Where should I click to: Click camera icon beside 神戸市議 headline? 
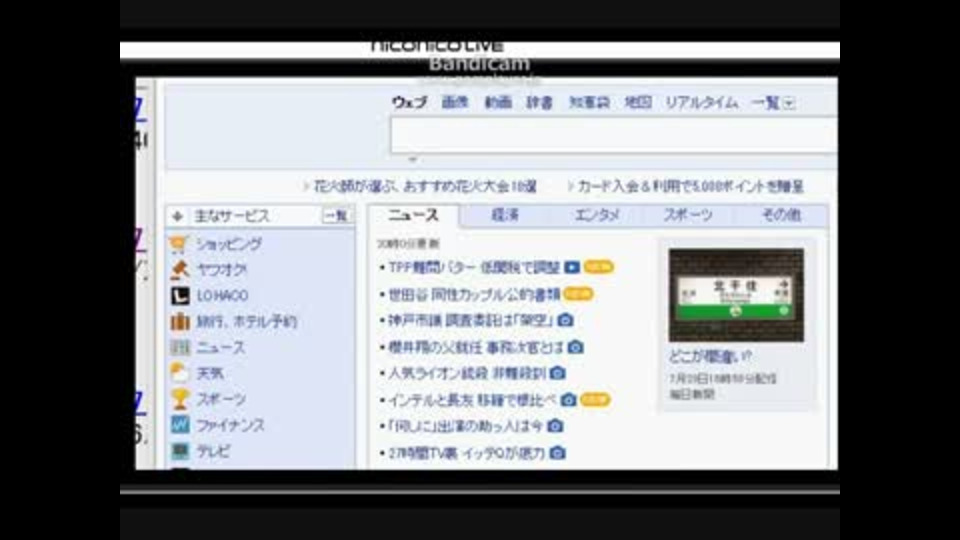tap(566, 320)
